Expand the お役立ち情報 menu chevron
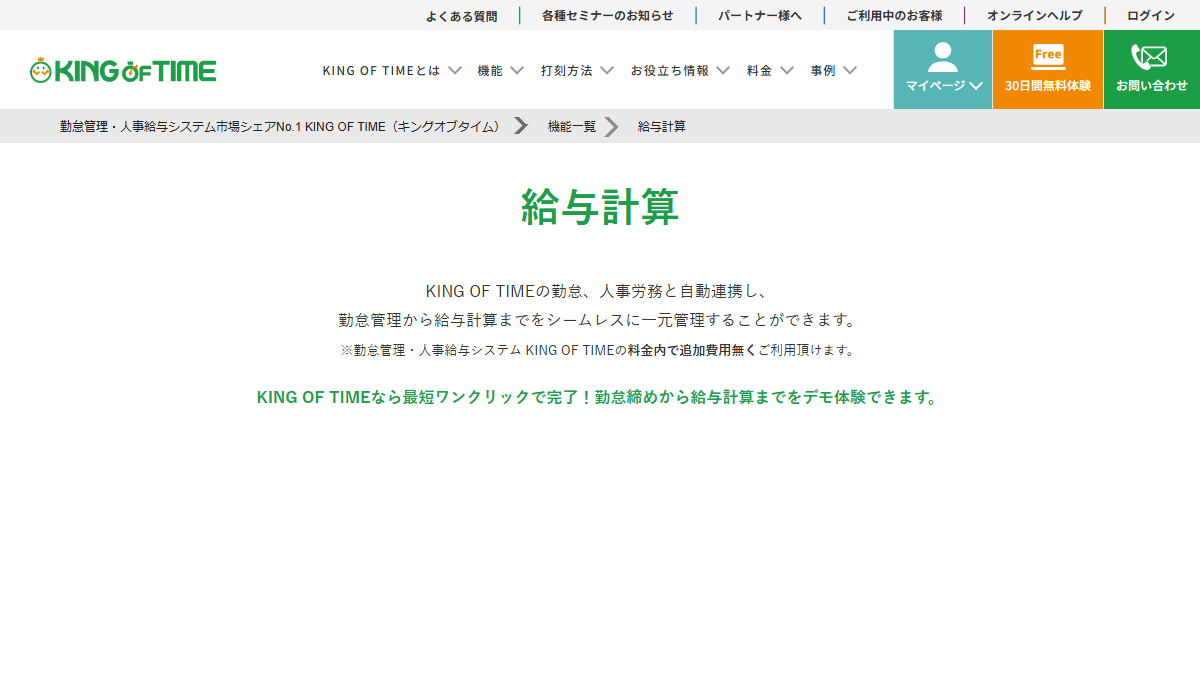1200x675 pixels. [723, 70]
